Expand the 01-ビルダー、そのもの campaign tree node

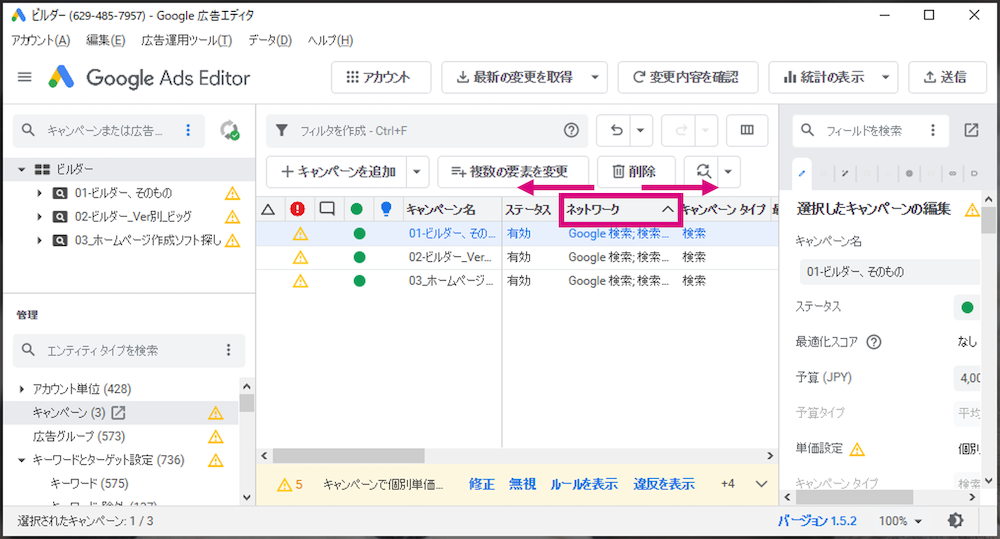tap(39, 193)
